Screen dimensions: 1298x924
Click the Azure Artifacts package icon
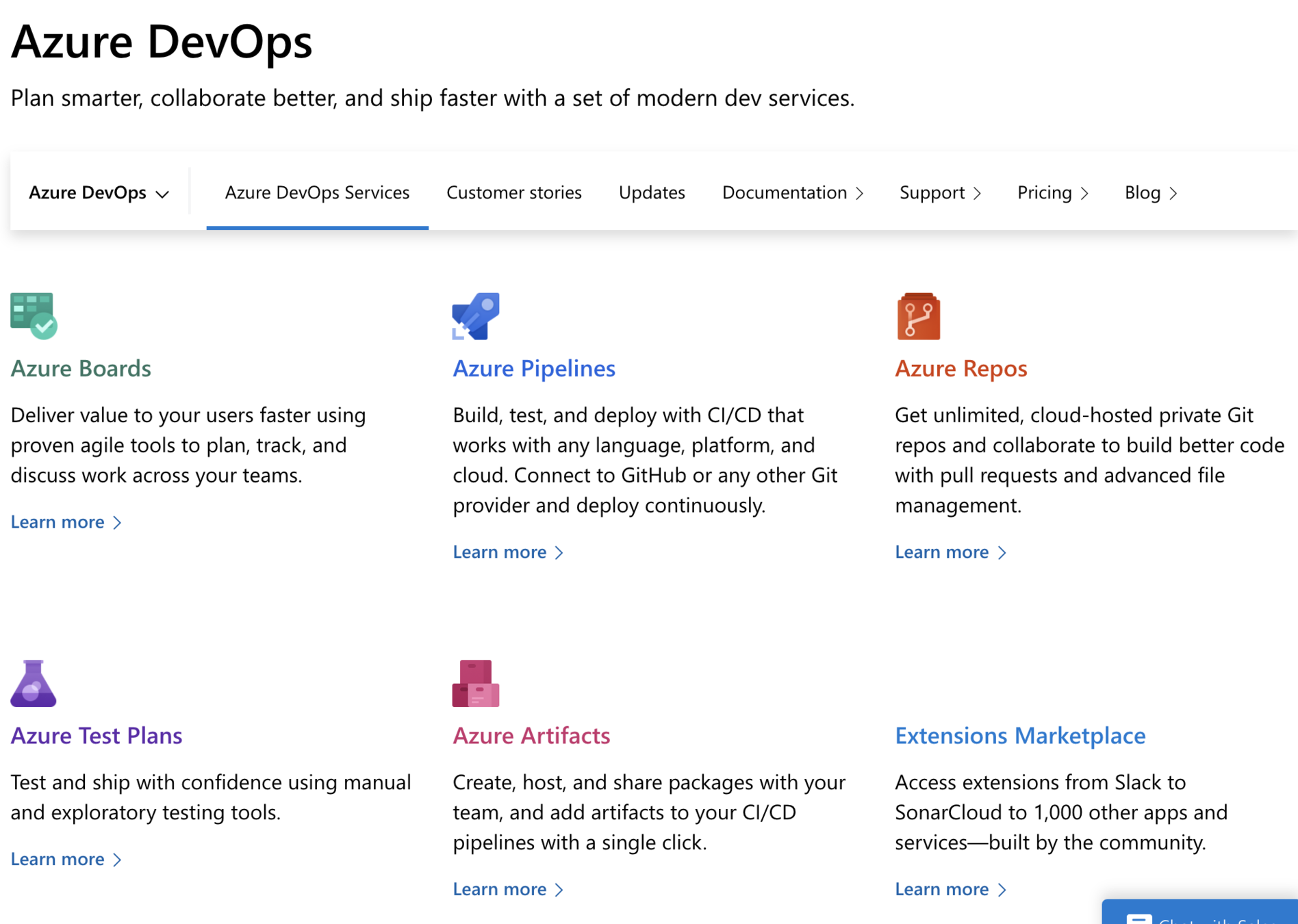click(x=476, y=683)
